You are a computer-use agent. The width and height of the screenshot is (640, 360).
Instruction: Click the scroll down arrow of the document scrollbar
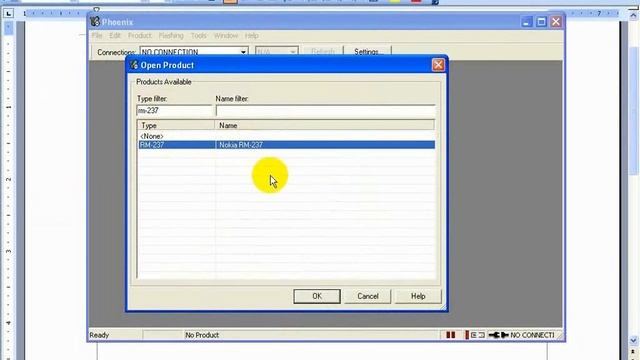633,340
